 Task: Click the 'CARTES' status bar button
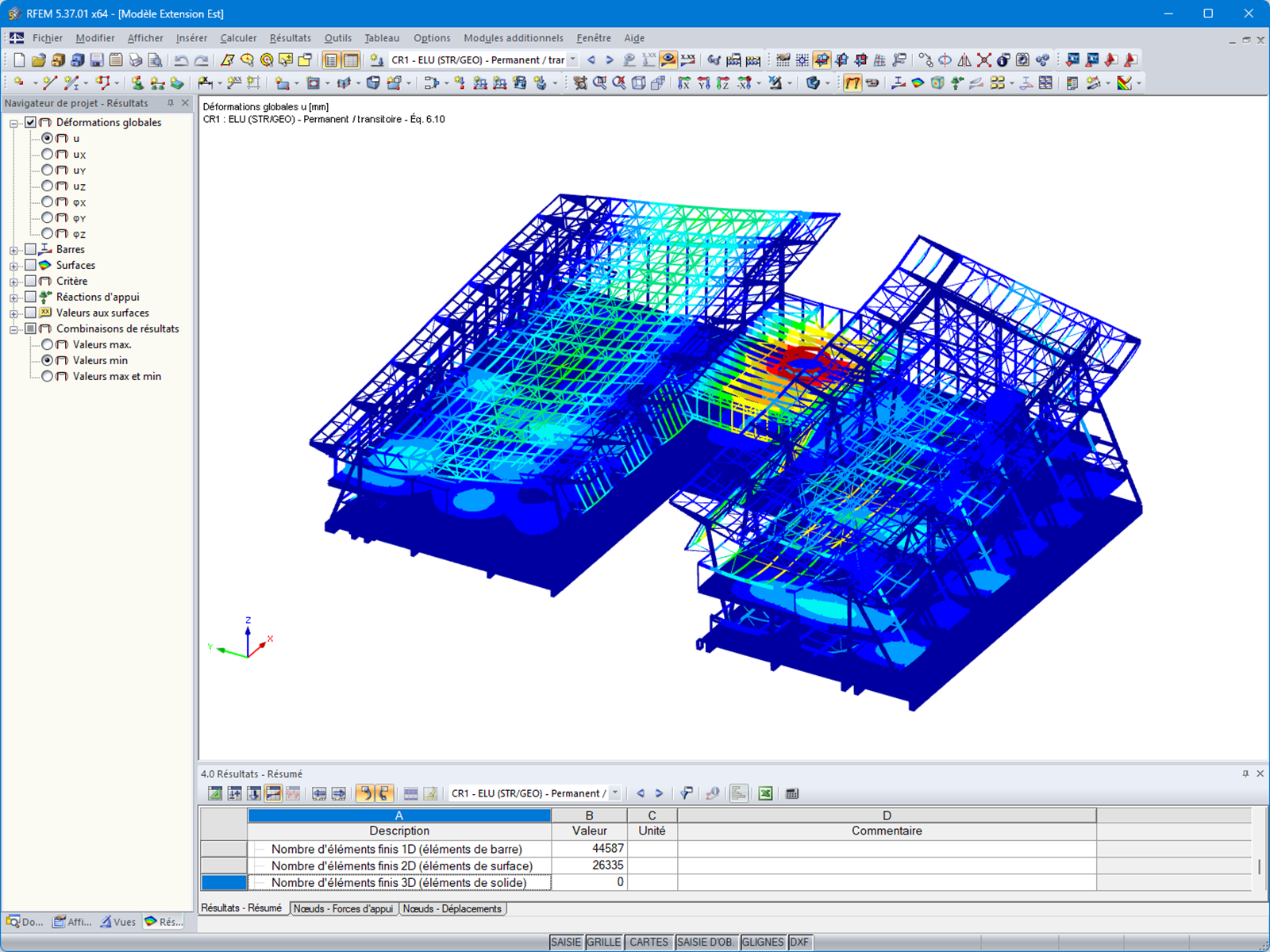[x=648, y=942]
